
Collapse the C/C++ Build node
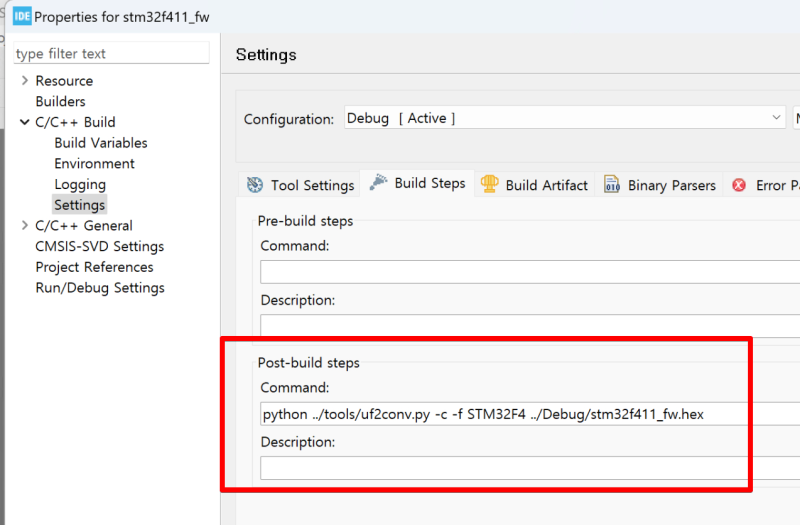24,122
